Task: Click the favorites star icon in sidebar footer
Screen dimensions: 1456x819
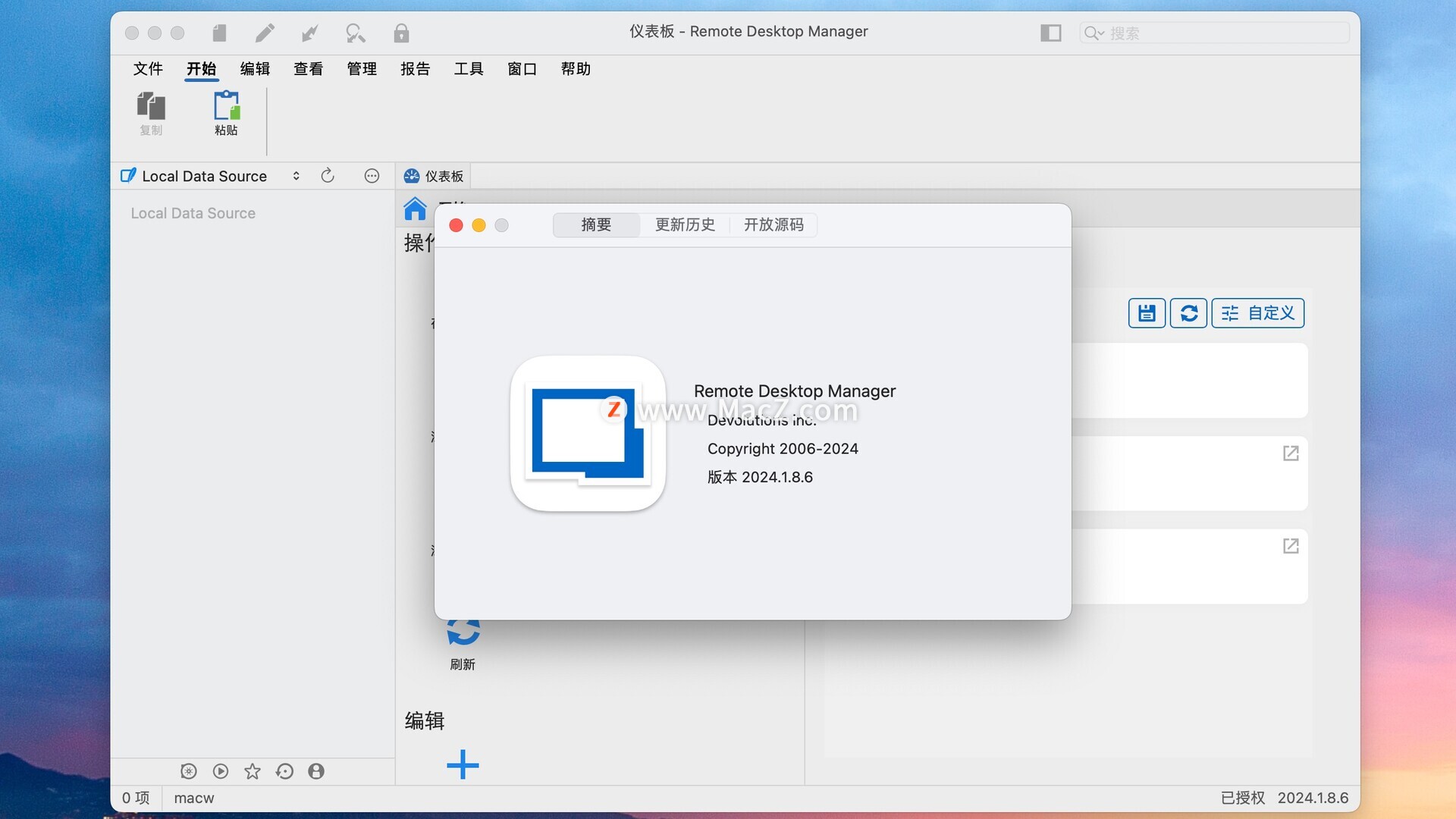Action: click(x=253, y=771)
